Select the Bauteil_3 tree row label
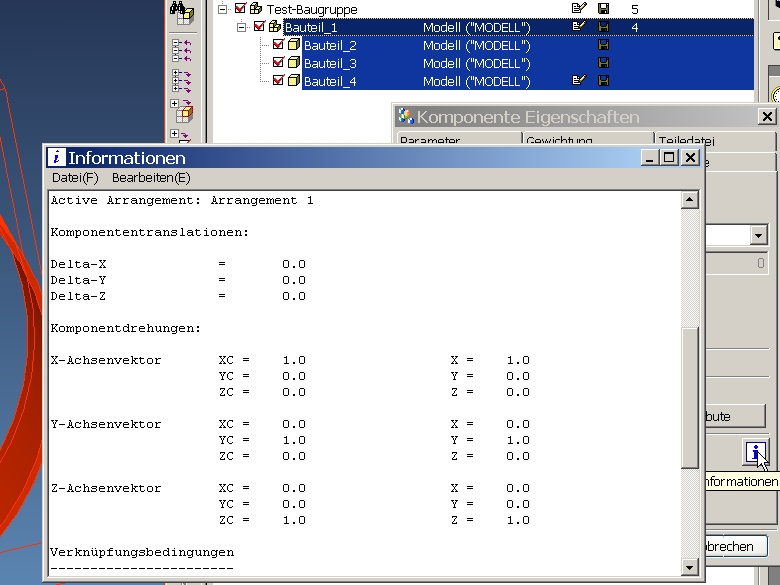The height and width of the screenshot is (585, 780). (x=330, y=63)
